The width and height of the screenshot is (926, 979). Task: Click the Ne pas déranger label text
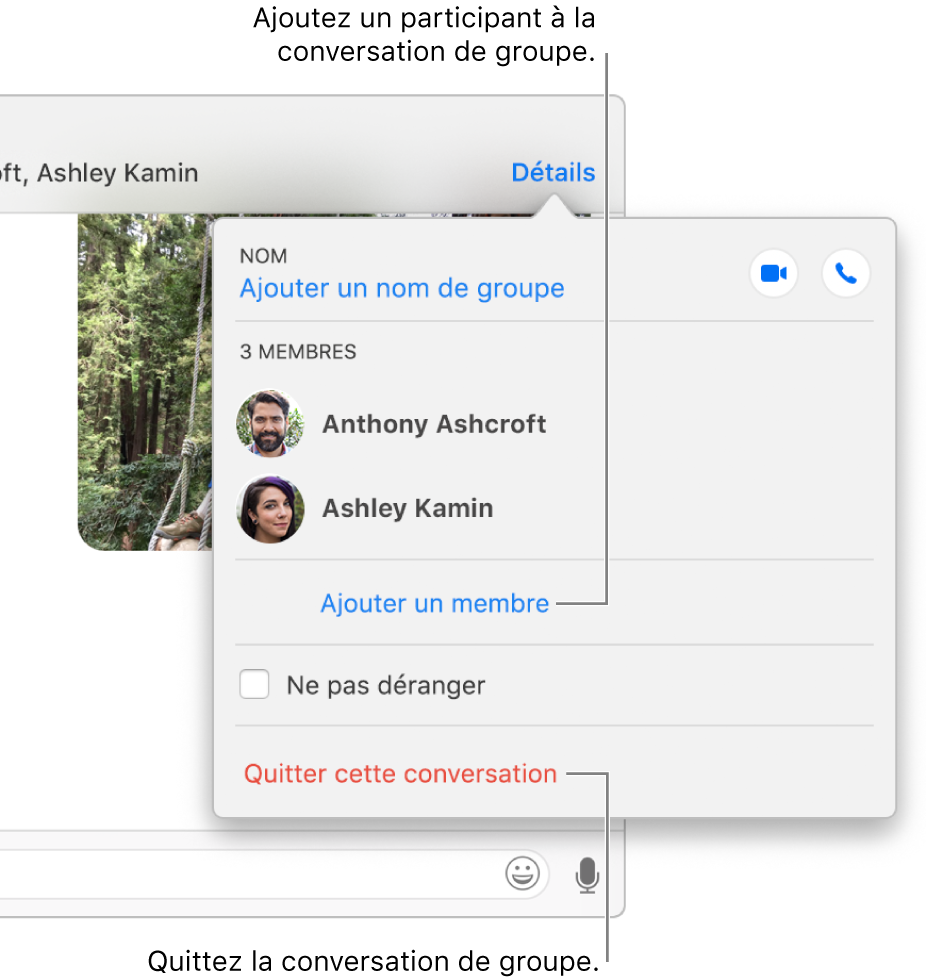pos(385,685)
